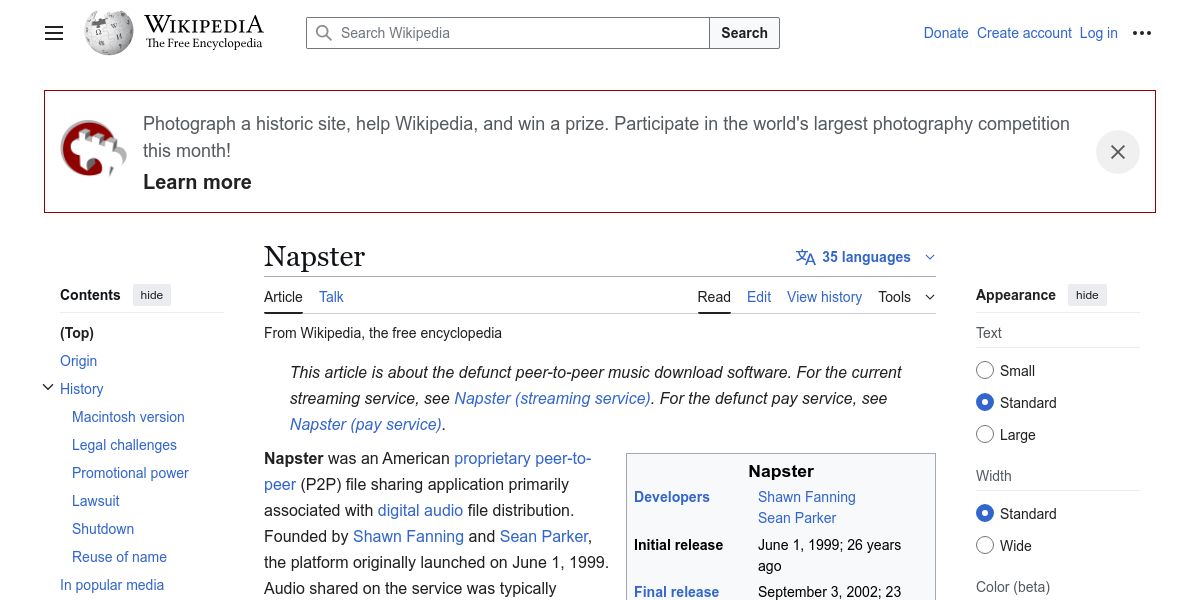Select Large text size
Image resolution: width=1200 pixels, height=600 pixels.
[x=985, y=434]
